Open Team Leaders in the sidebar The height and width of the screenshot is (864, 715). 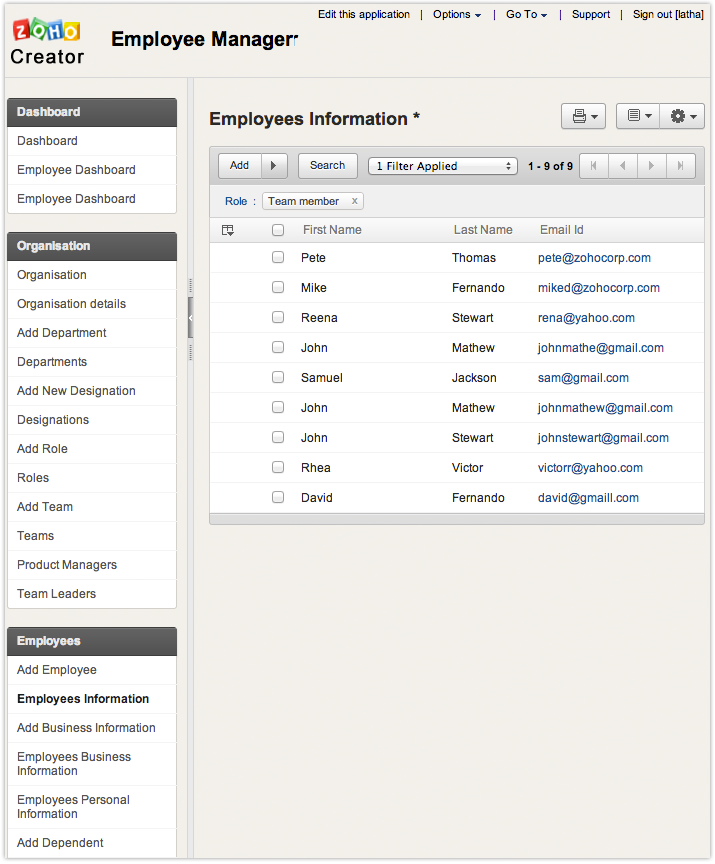(57, 594)
